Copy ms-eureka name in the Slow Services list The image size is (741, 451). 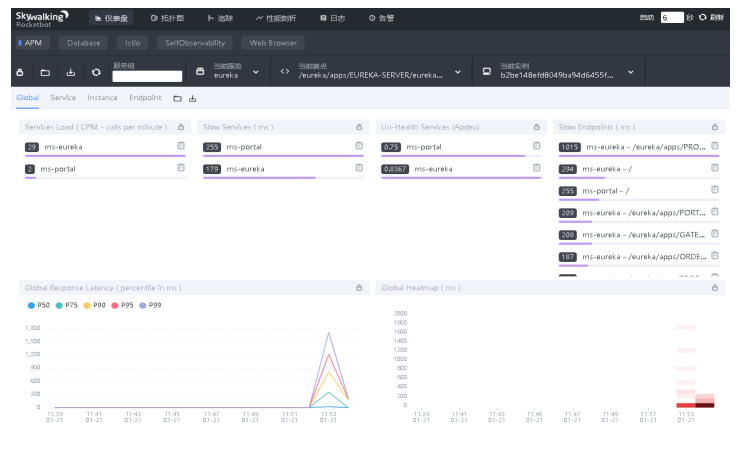pos(359,168)
